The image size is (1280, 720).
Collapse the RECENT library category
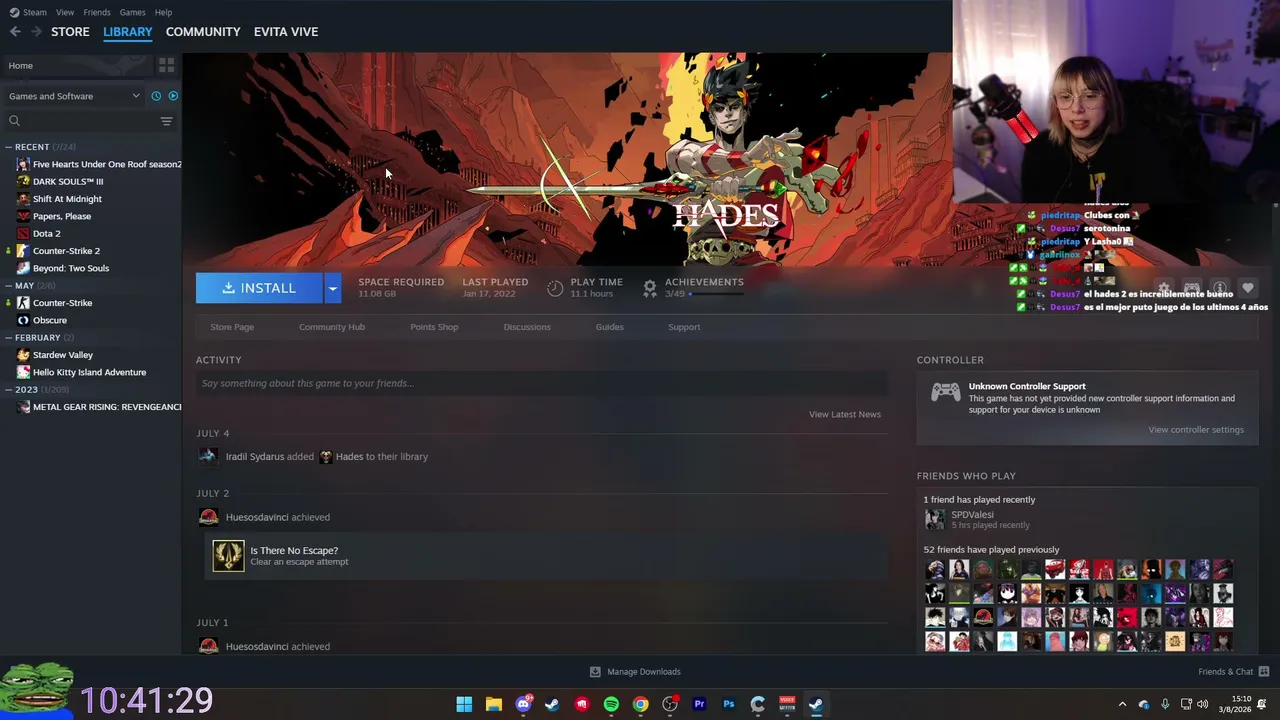(9, 147)
